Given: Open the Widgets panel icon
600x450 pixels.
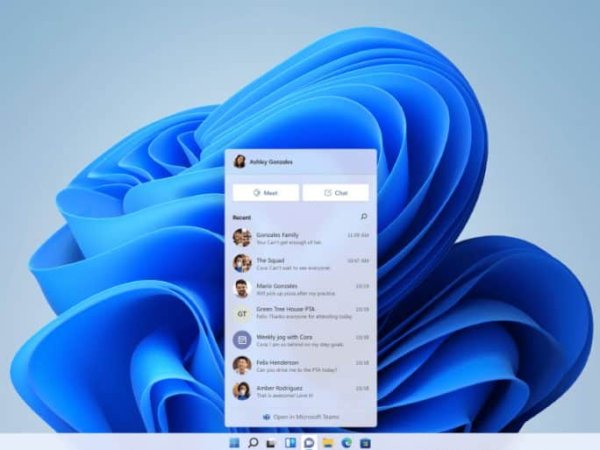Looking at the screenshot, I should click(x=290, y=441).
